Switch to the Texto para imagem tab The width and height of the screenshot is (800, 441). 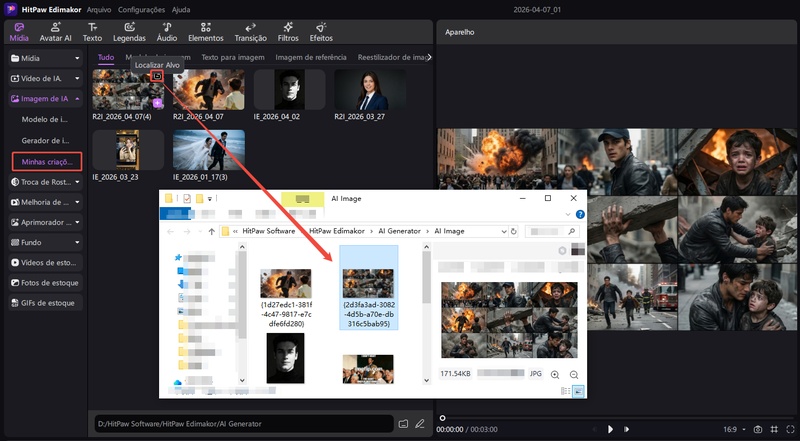(x=232, y=57)
